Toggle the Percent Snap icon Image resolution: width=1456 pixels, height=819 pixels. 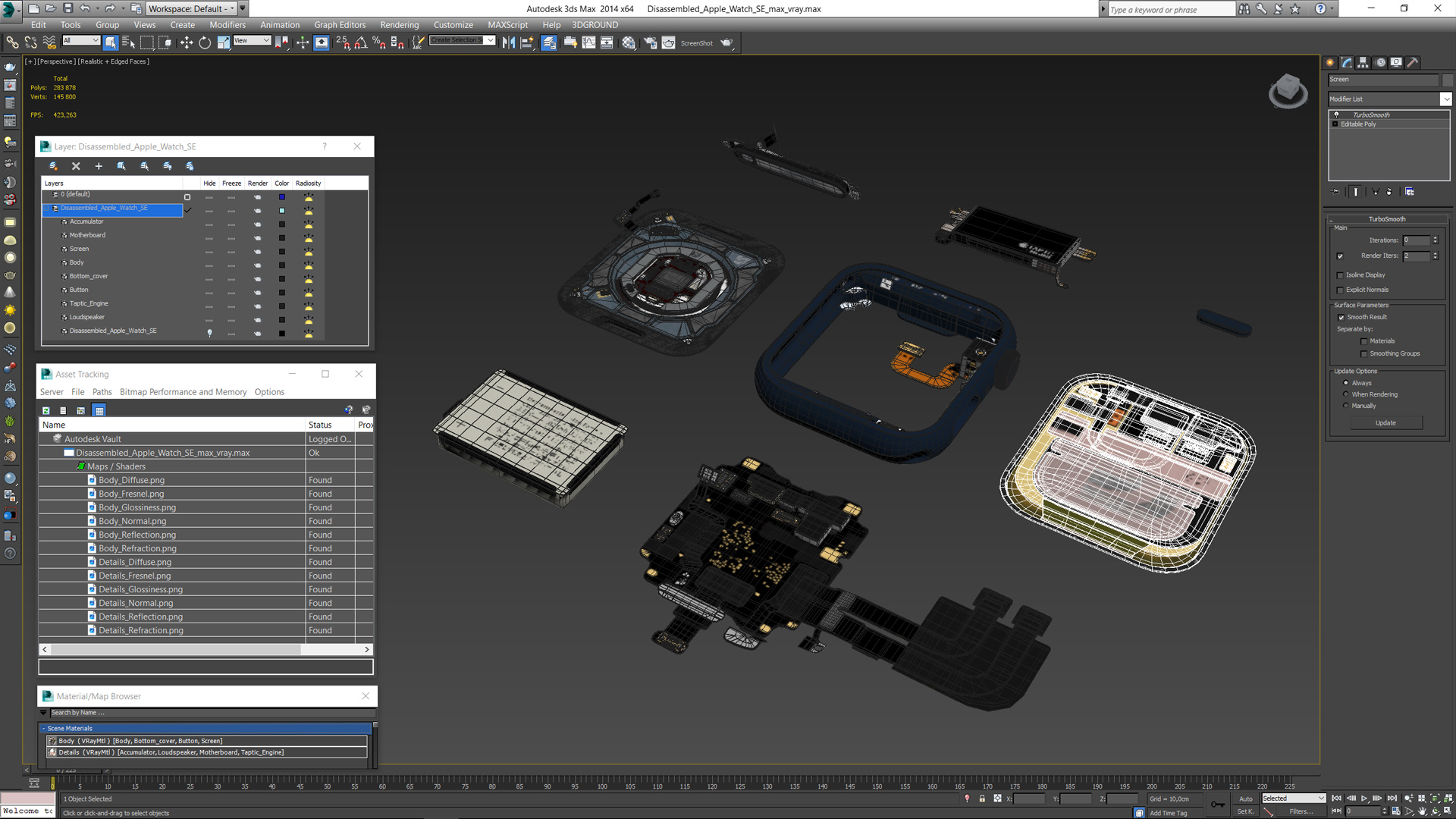379,42
